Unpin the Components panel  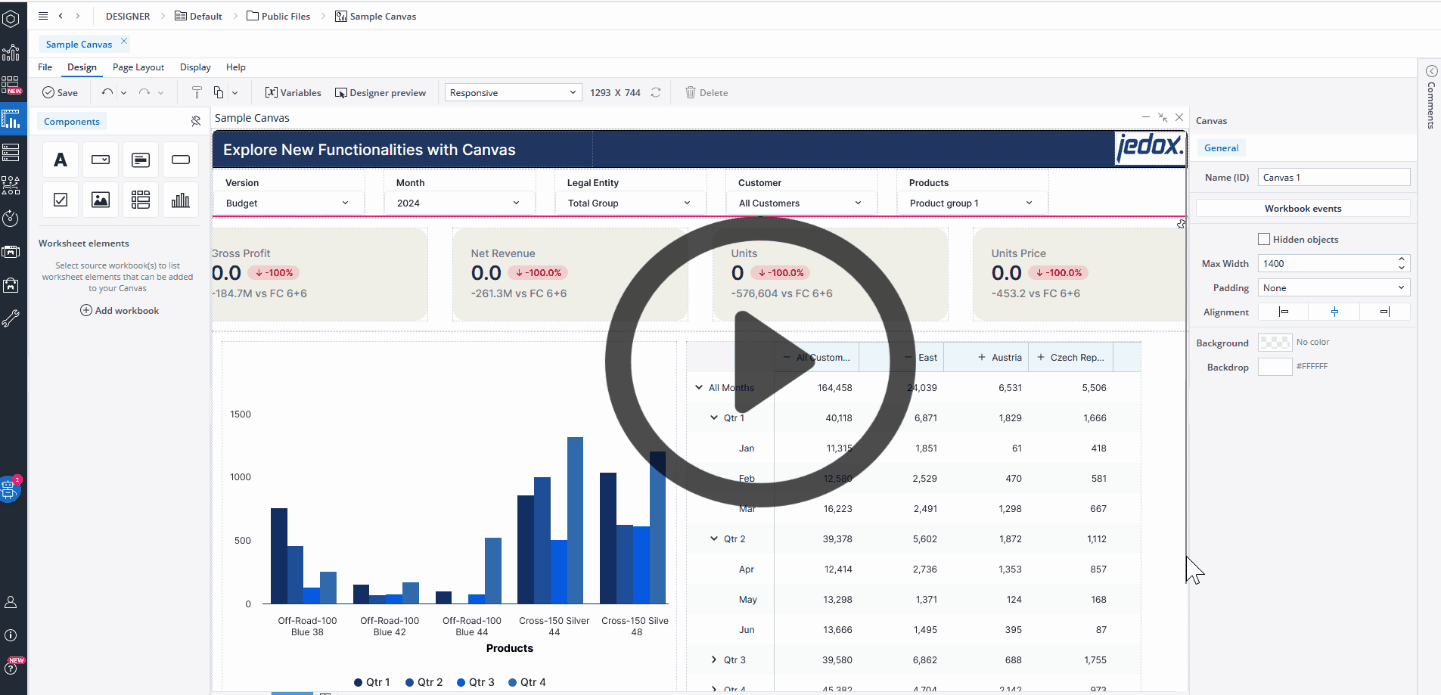point(196,121)
